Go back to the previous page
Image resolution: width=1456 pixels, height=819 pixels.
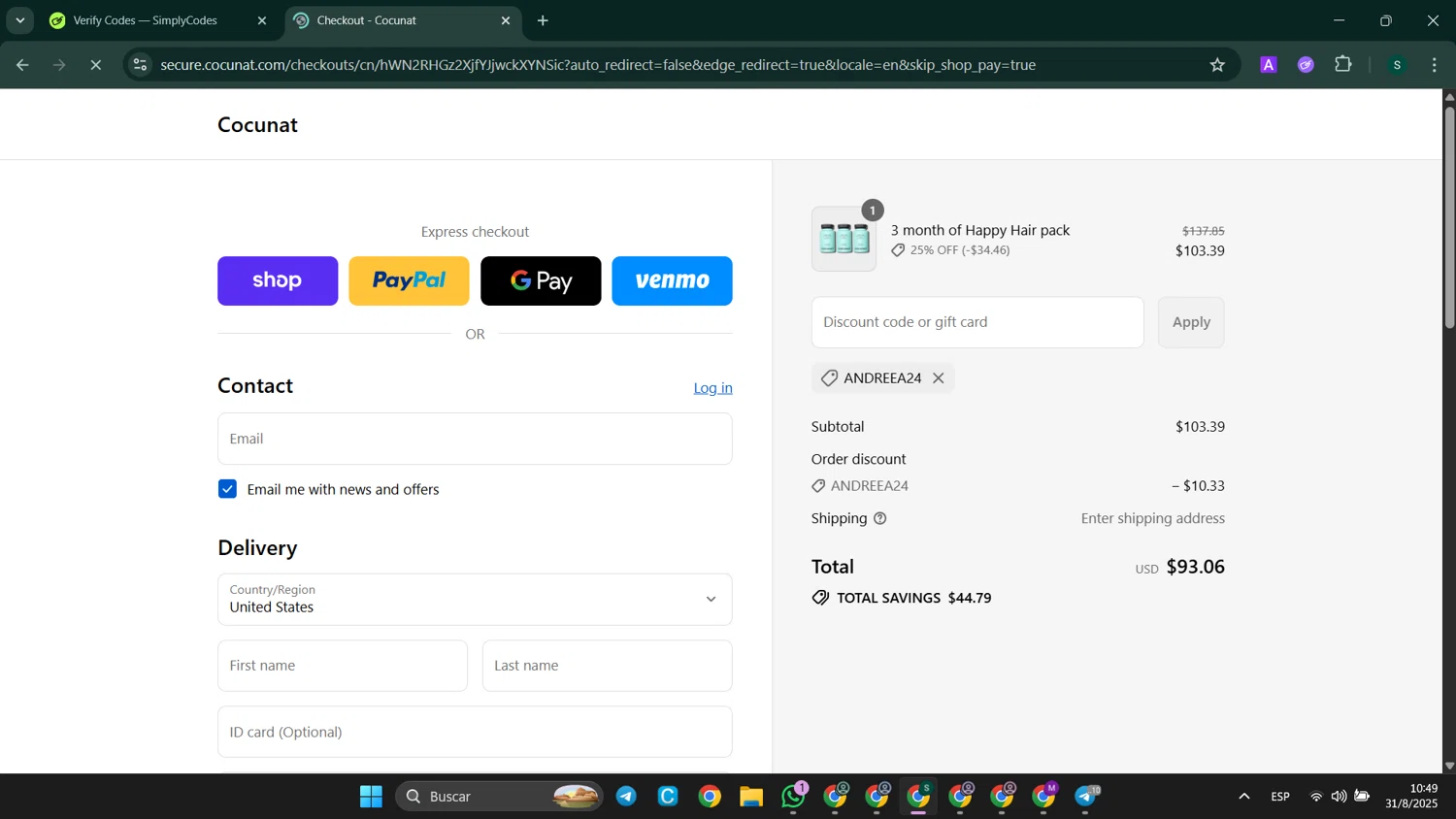[x=22, y=65]
